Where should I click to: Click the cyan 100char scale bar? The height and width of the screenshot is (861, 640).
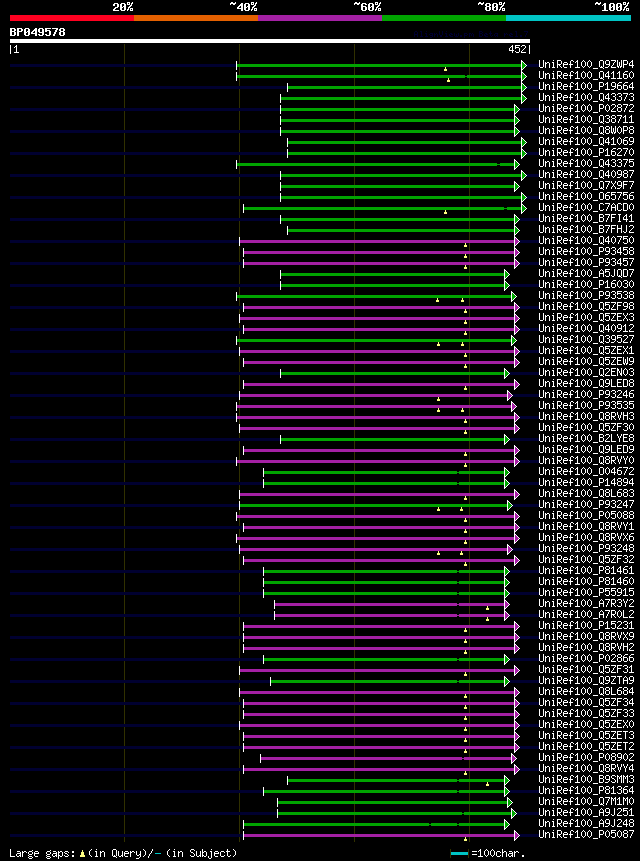click(x=459, y=854)
